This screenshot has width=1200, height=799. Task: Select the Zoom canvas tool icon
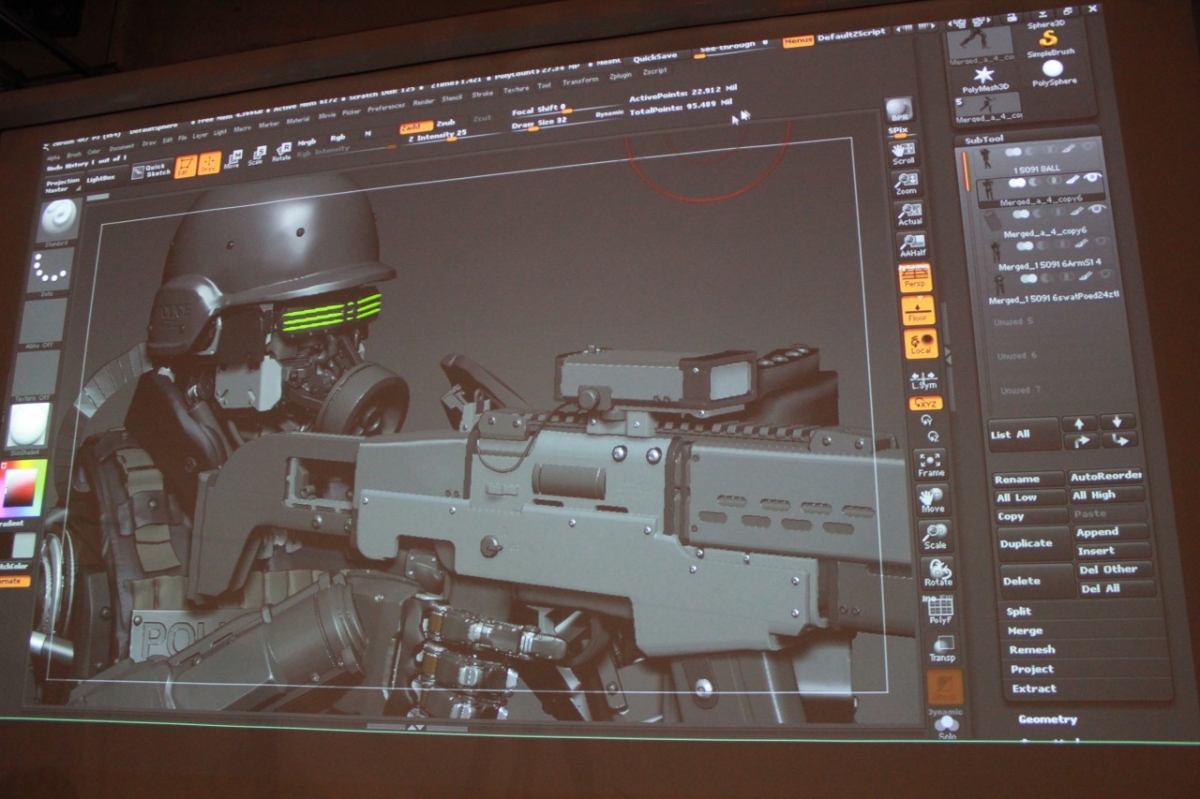[905, 183]
